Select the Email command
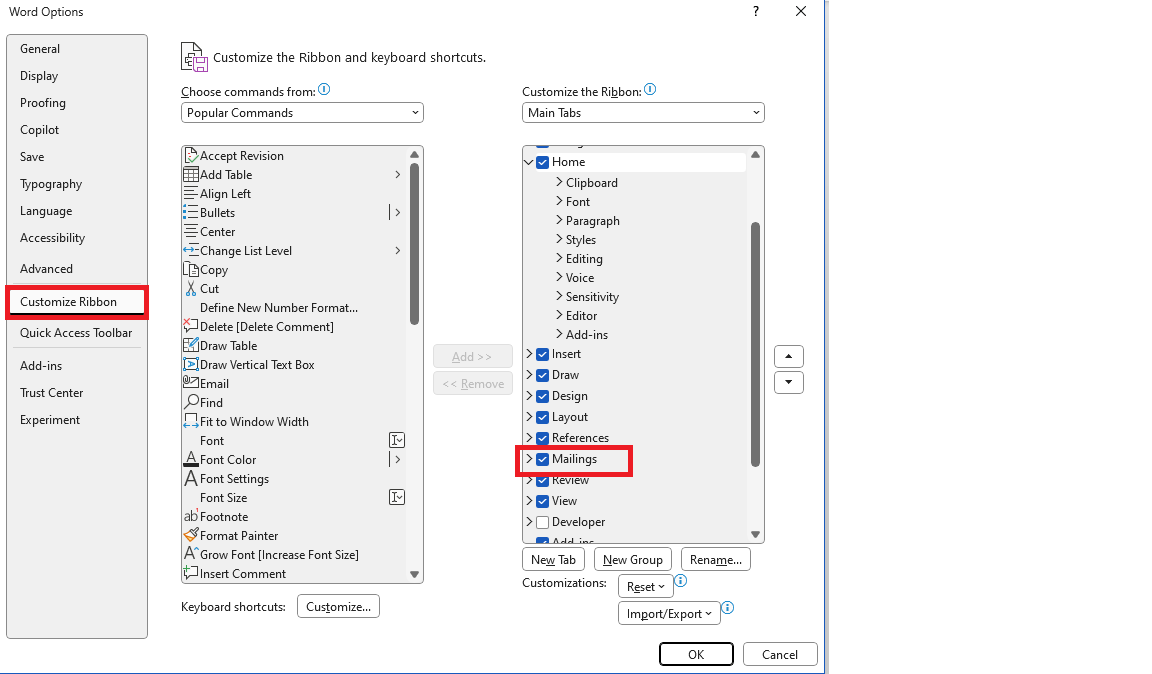1152x674 pixels. (213, 383)
